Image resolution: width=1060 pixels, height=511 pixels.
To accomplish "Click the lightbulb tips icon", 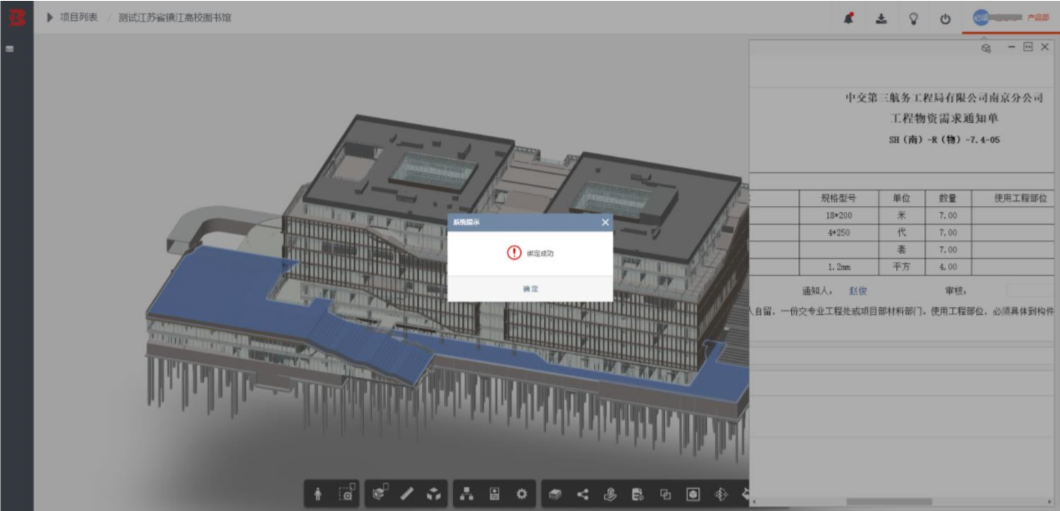I will tap(913, 19).
